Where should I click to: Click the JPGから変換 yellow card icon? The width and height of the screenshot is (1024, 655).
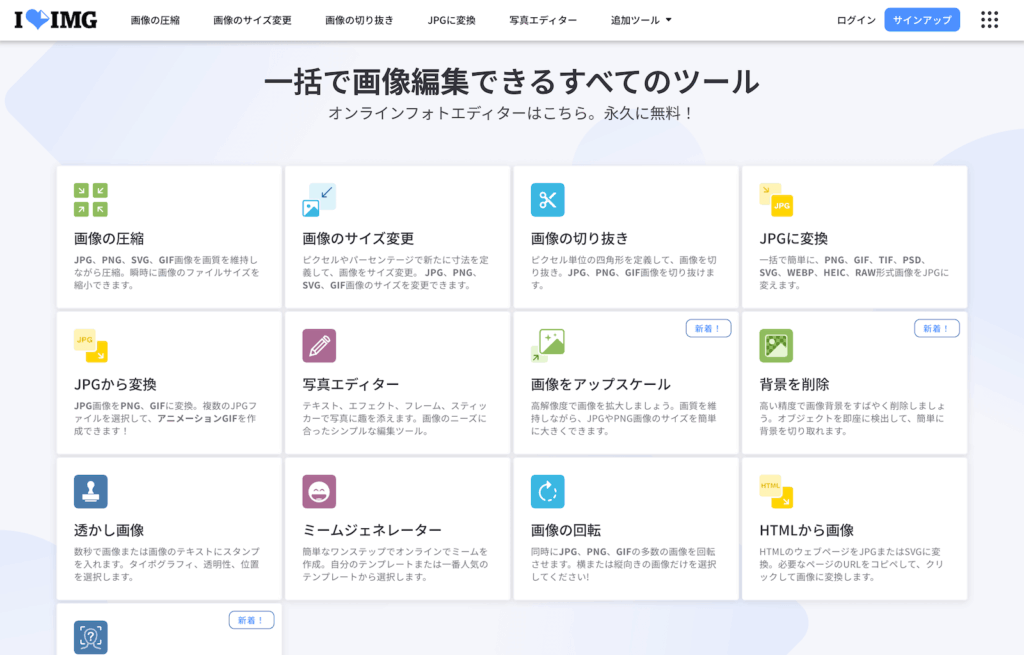(x=91, y=345)
